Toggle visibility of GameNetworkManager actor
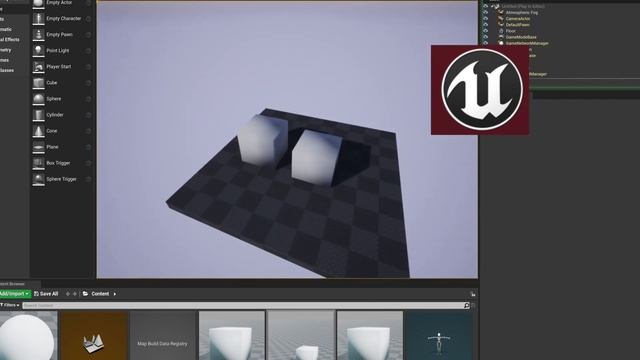This screenshot has height=360, width=640. pos(486,43)
